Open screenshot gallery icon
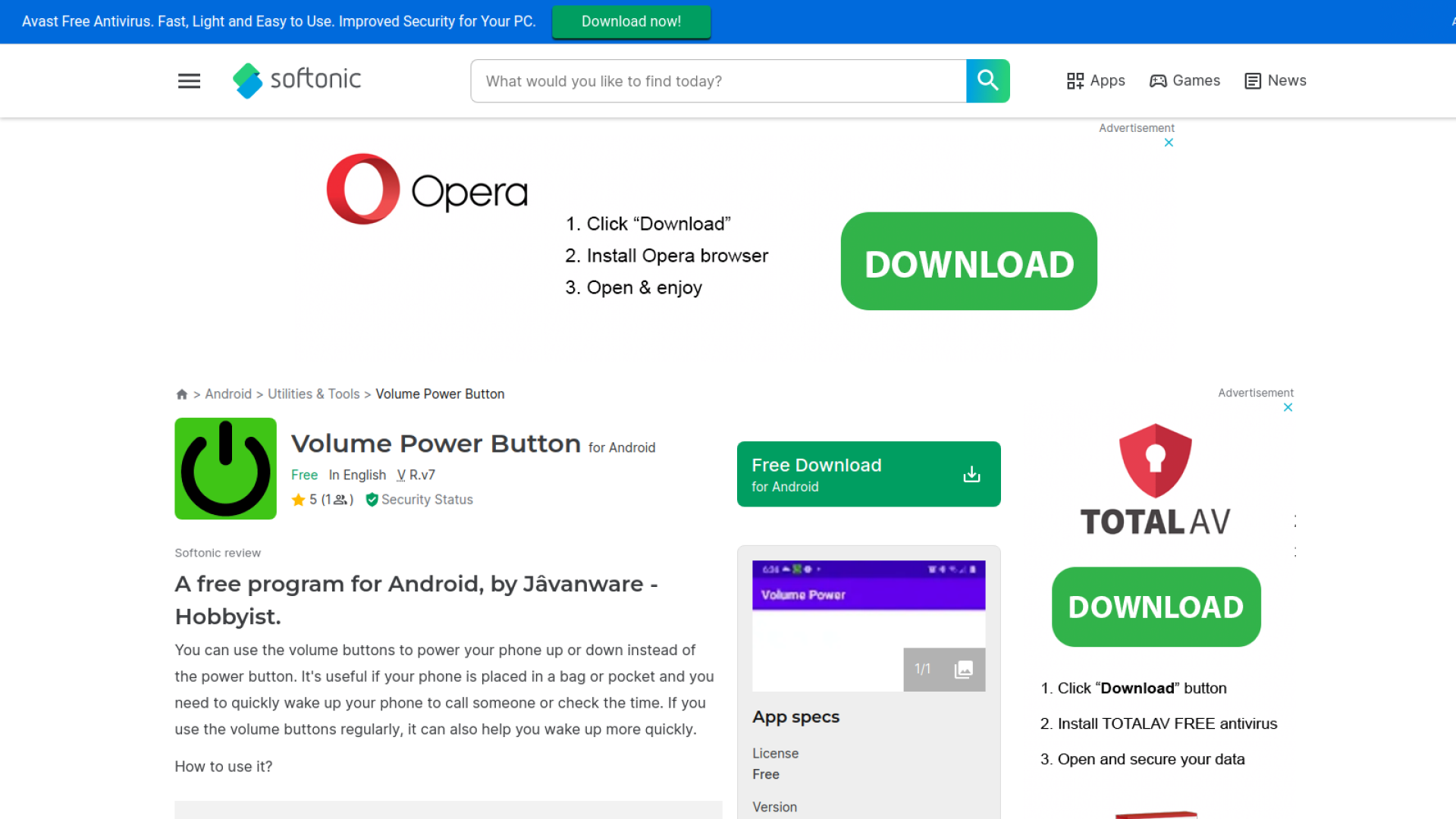Screen dimensions: 1456x819 click(x=963, y=669)
